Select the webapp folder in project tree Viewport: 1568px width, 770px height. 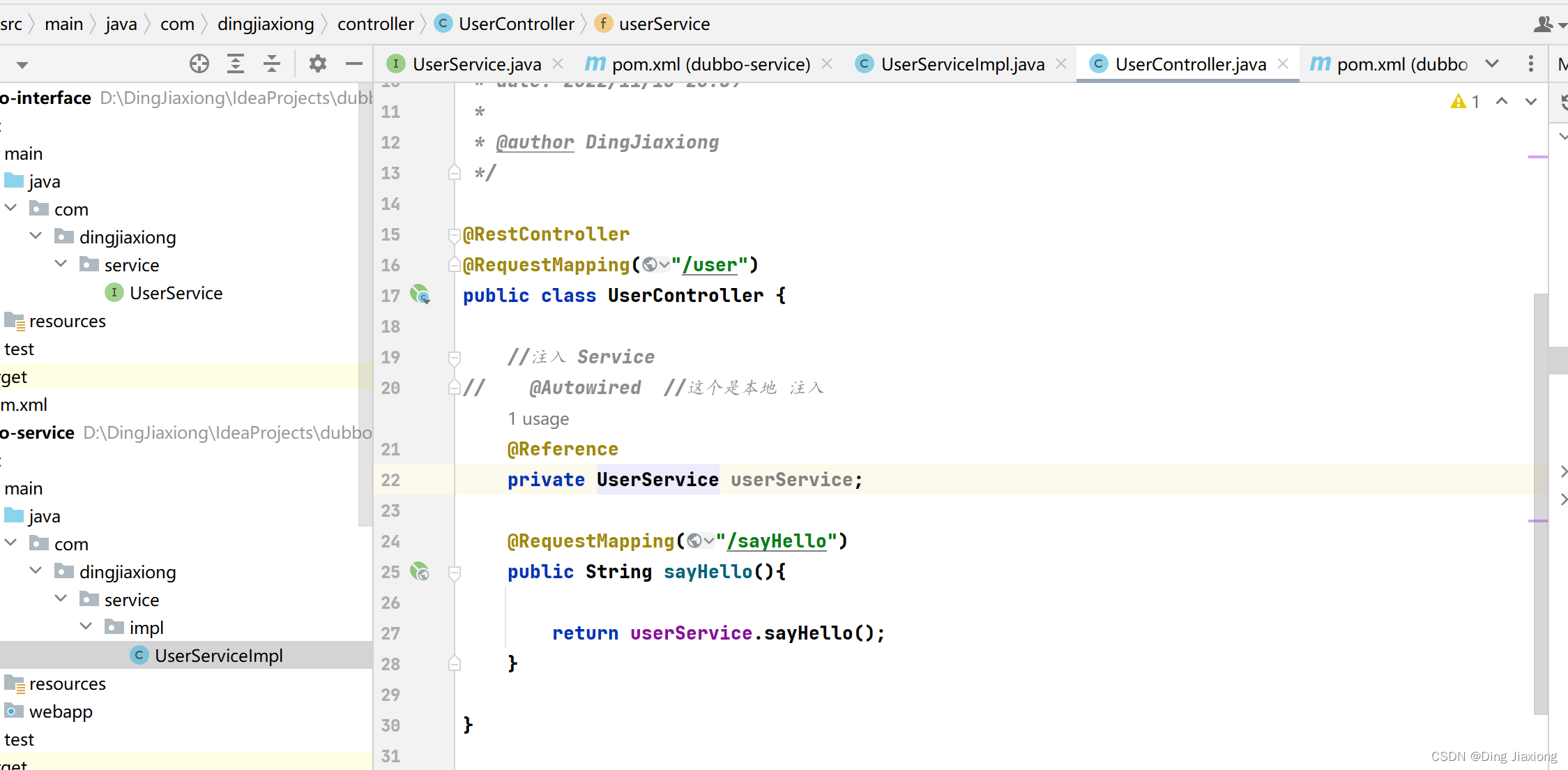tap(49, 711)
